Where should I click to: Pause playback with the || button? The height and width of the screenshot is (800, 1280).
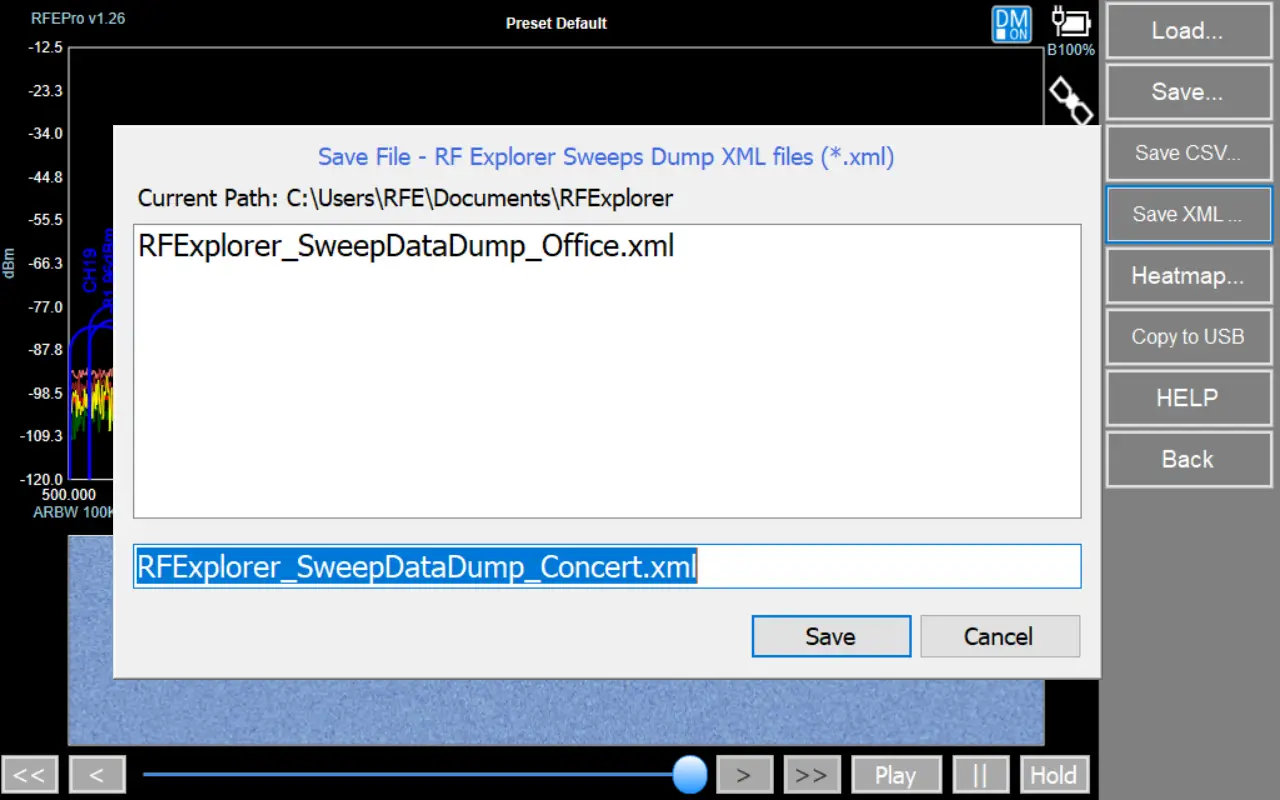[980, 775]
